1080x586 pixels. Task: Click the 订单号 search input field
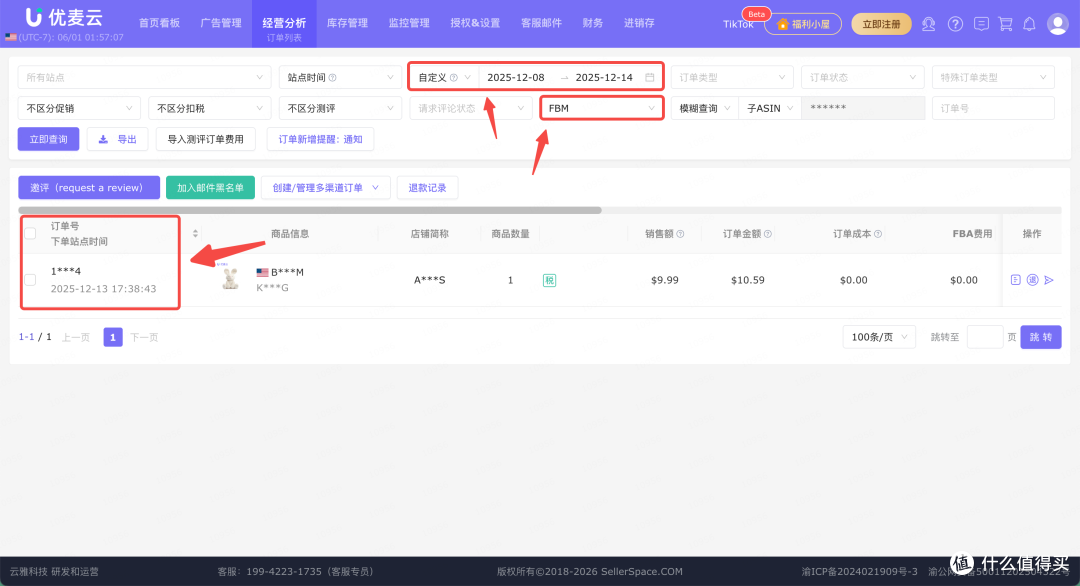(x=993, y=108)
